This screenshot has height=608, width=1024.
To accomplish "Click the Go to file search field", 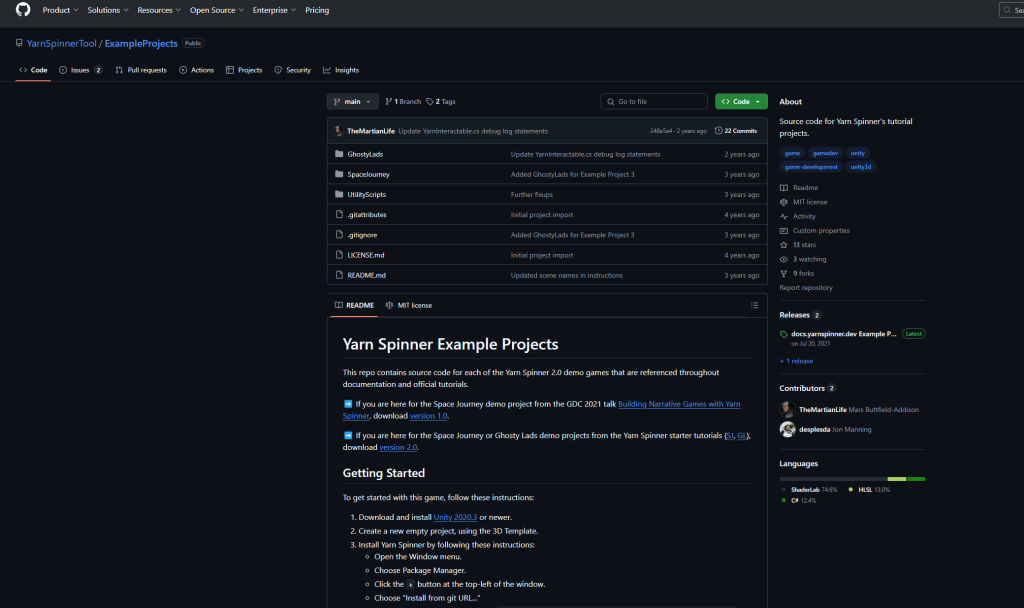I will click(654, 102).
